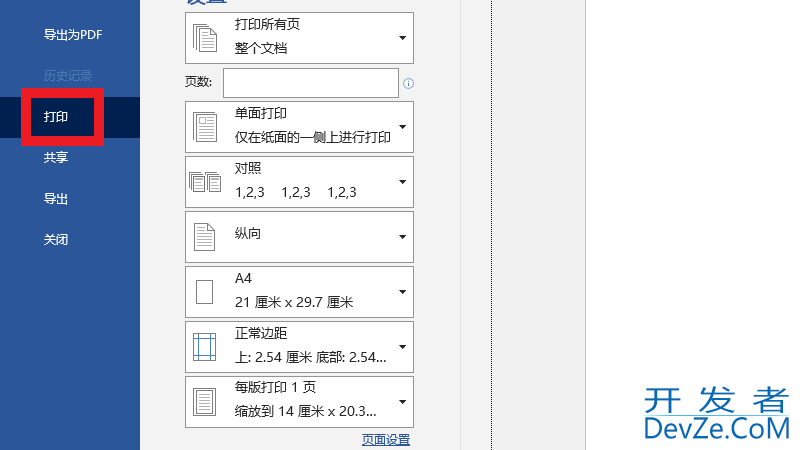This screenshot has width=800, height=450.
Task: Open the 对照 collation dropdown arrow
Action: point(403,182)
